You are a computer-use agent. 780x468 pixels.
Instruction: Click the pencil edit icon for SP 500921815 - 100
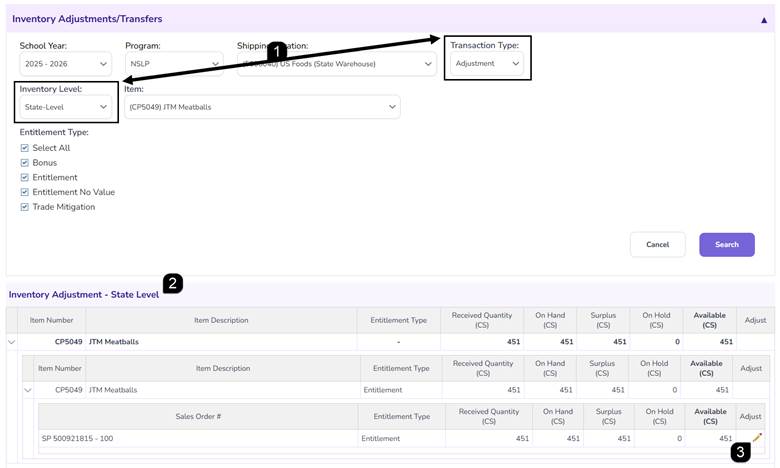click(757, 438)
